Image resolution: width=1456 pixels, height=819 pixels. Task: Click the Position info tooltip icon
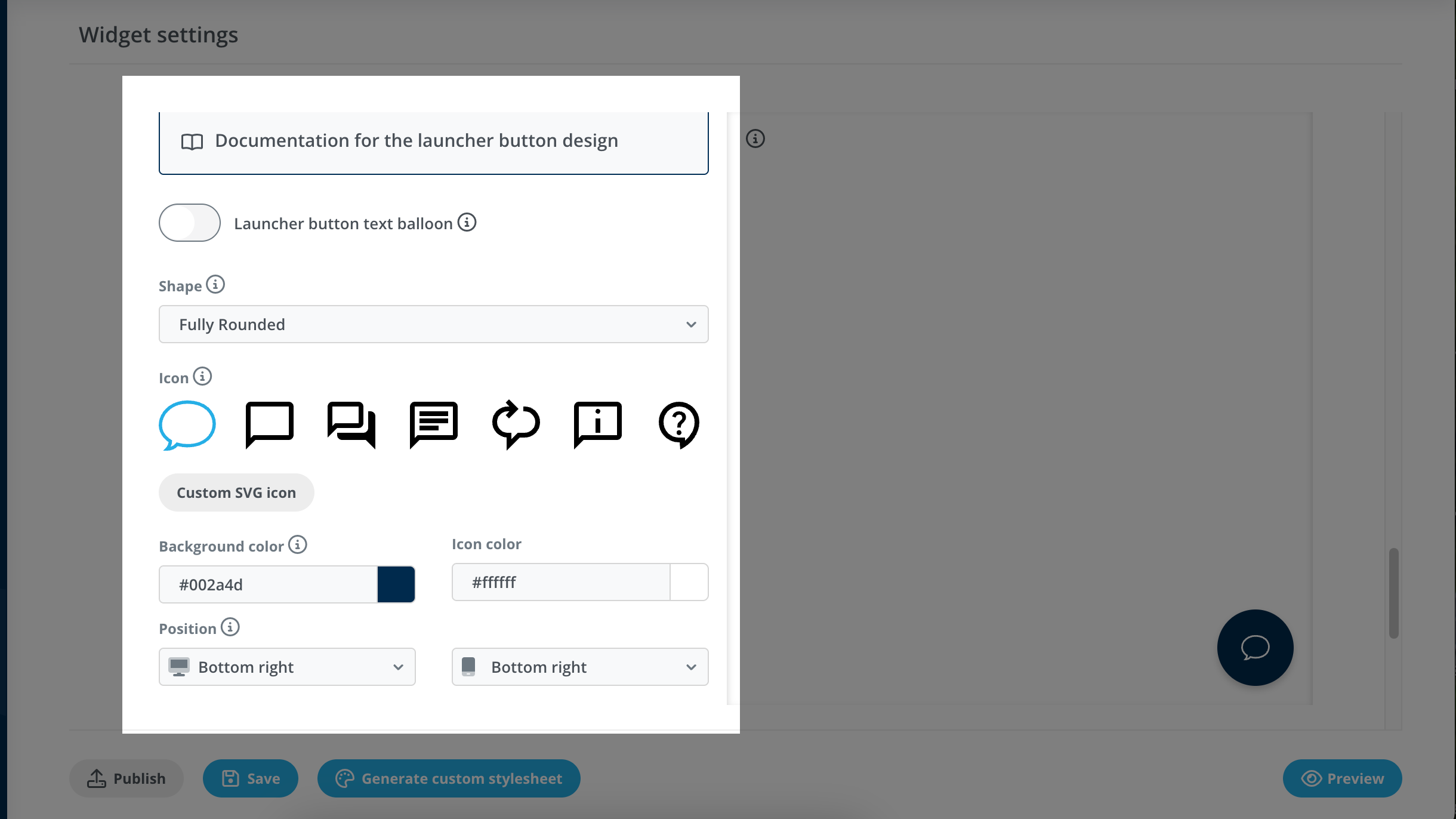(229, 627)
